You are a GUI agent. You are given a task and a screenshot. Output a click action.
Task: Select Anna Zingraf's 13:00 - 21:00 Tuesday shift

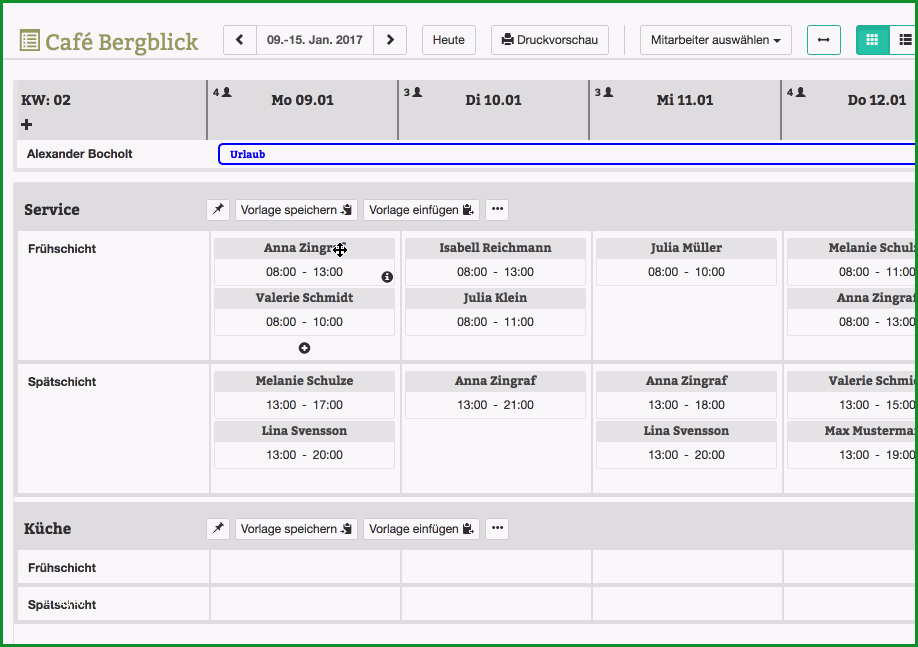coord(495,394)
